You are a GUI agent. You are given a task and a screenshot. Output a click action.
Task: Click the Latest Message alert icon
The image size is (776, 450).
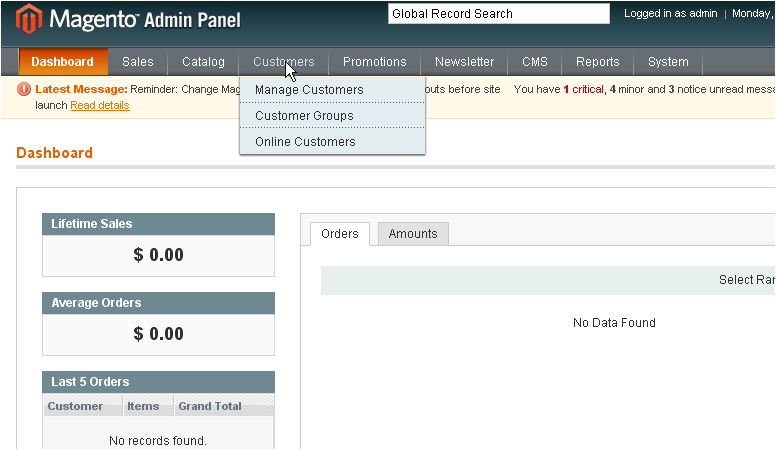[23, 89]
